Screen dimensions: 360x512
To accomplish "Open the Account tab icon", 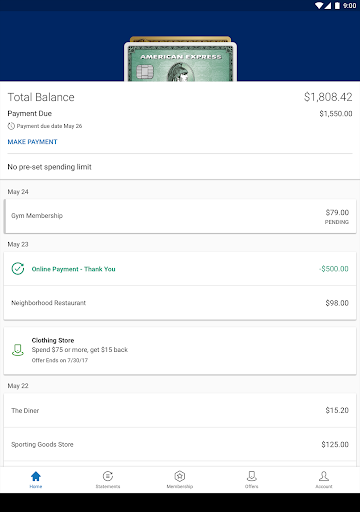I will point(324,476).
